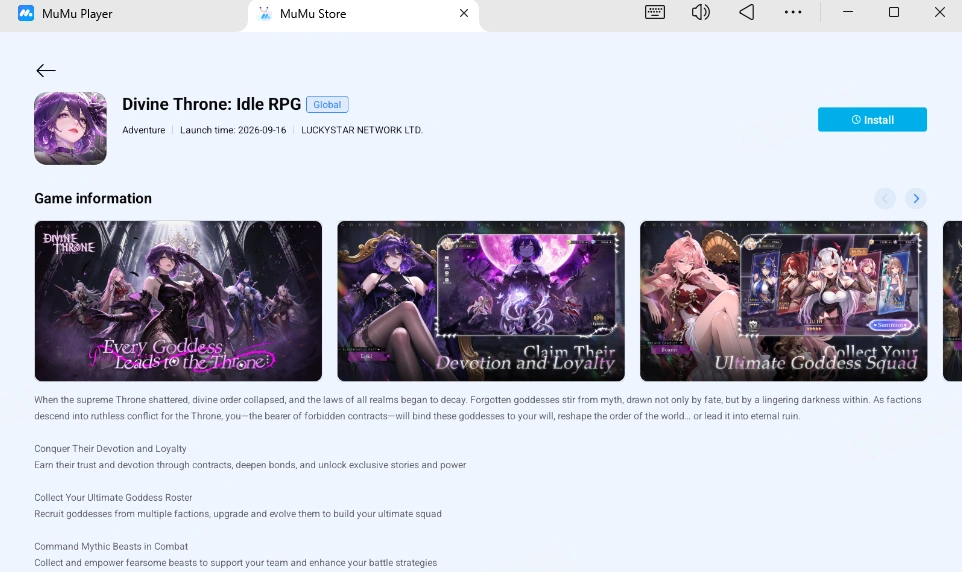This screenshot has width=962, height=572.
Task: Open the keyboard mapping icon in the title bar
Action: click(x=655, y=12)
